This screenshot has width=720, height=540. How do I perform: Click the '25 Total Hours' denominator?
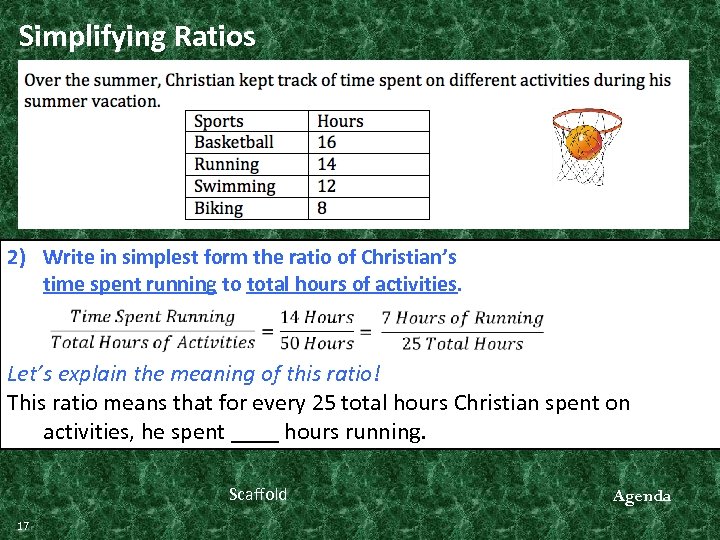462,343
